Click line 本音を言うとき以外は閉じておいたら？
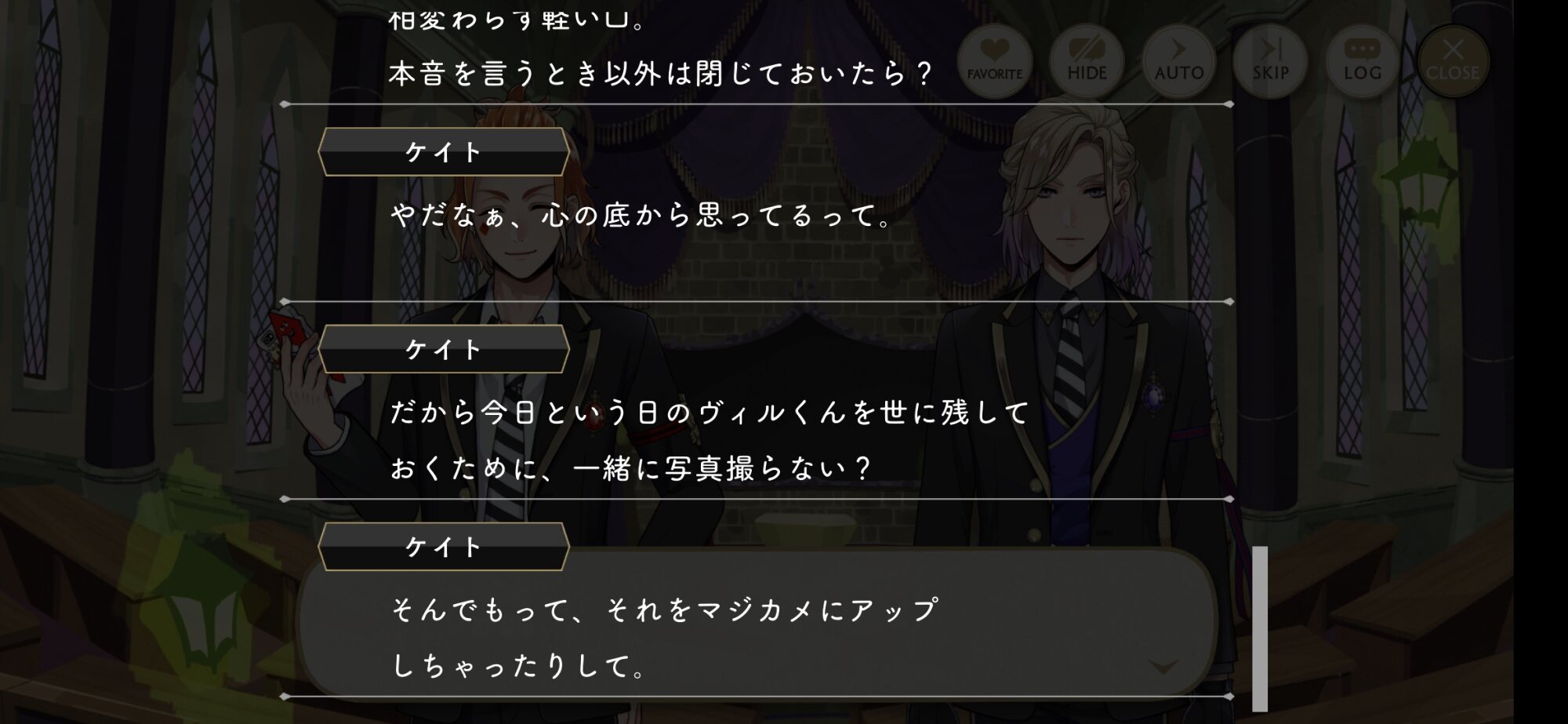Image resolution: width=1568 pixels, height=724 pixels. [x=661, y=74]
